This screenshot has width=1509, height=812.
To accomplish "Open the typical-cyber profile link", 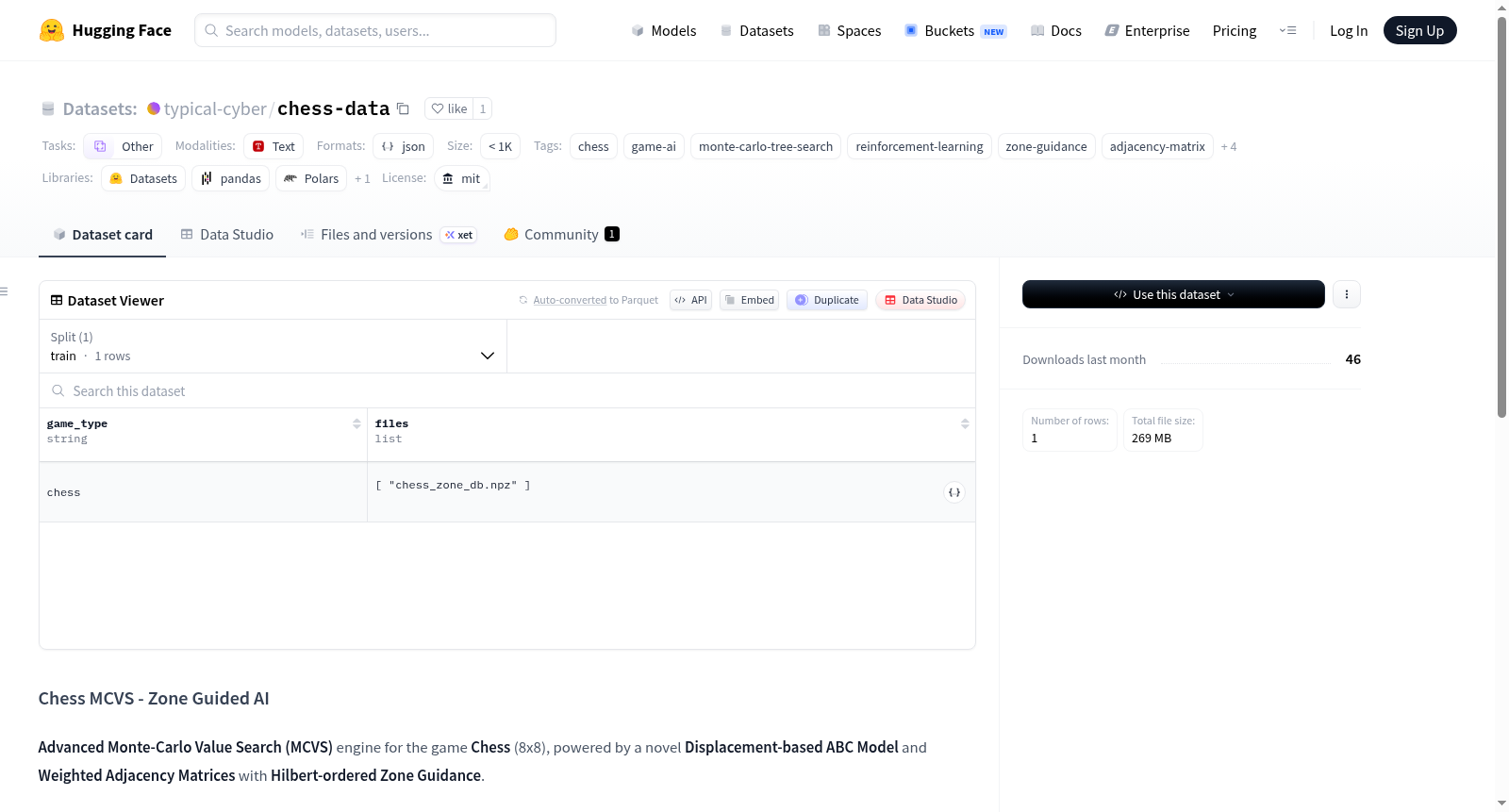I will click(x=215, y=108).
